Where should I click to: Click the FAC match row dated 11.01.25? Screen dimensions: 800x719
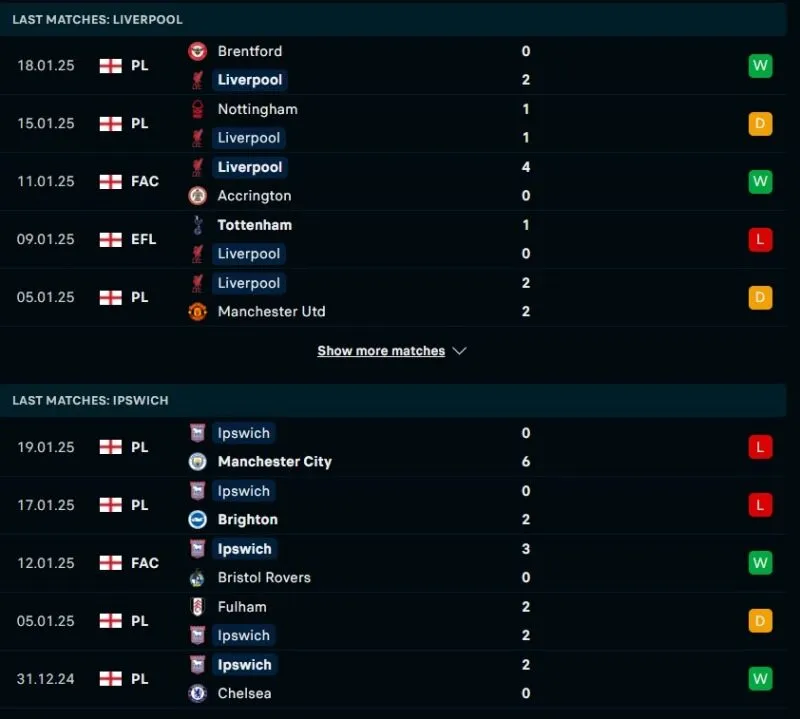tap(400, 181)
